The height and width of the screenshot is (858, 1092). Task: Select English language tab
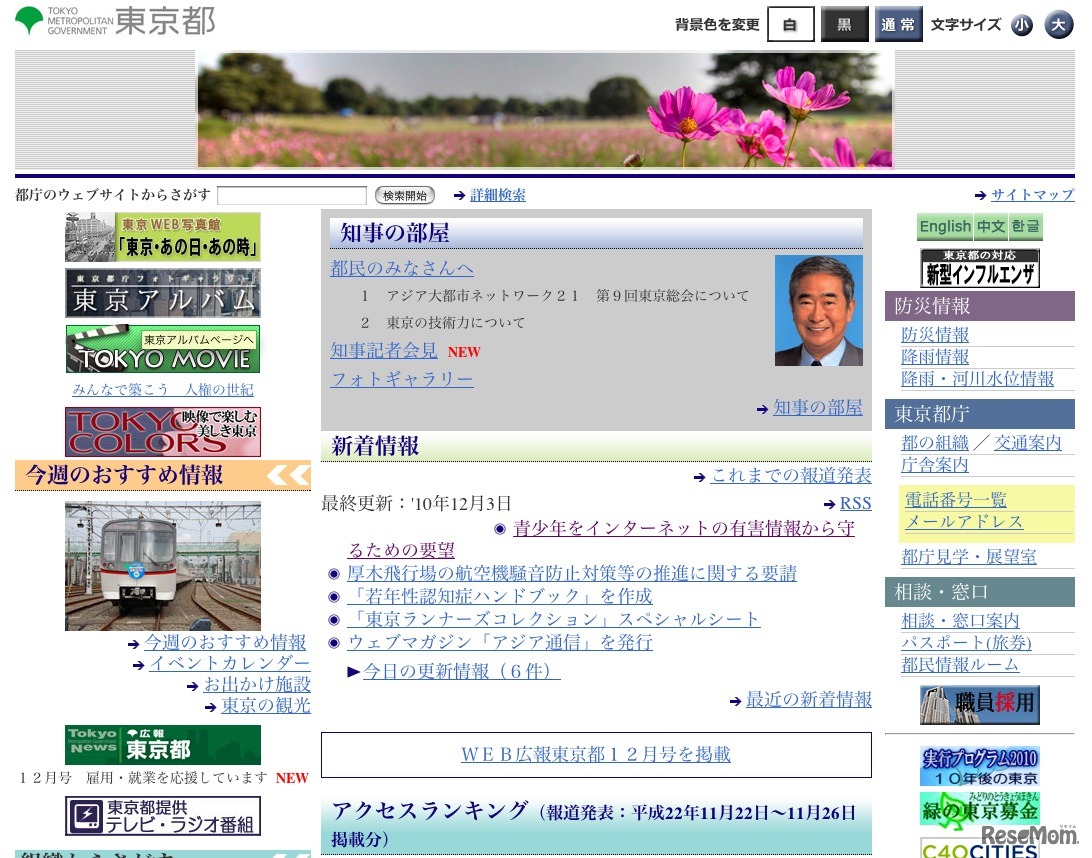(945, 227)
